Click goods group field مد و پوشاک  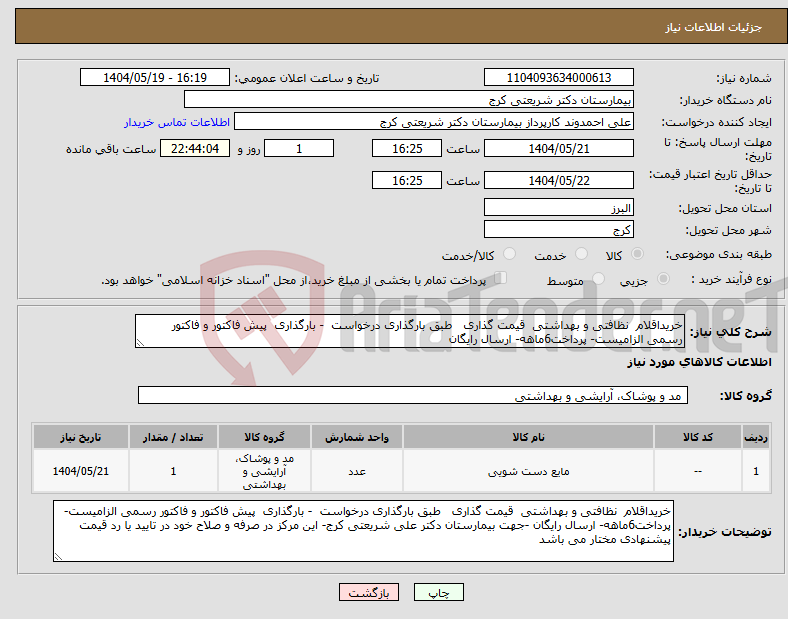pyautogui.click(x=413, y=395)
